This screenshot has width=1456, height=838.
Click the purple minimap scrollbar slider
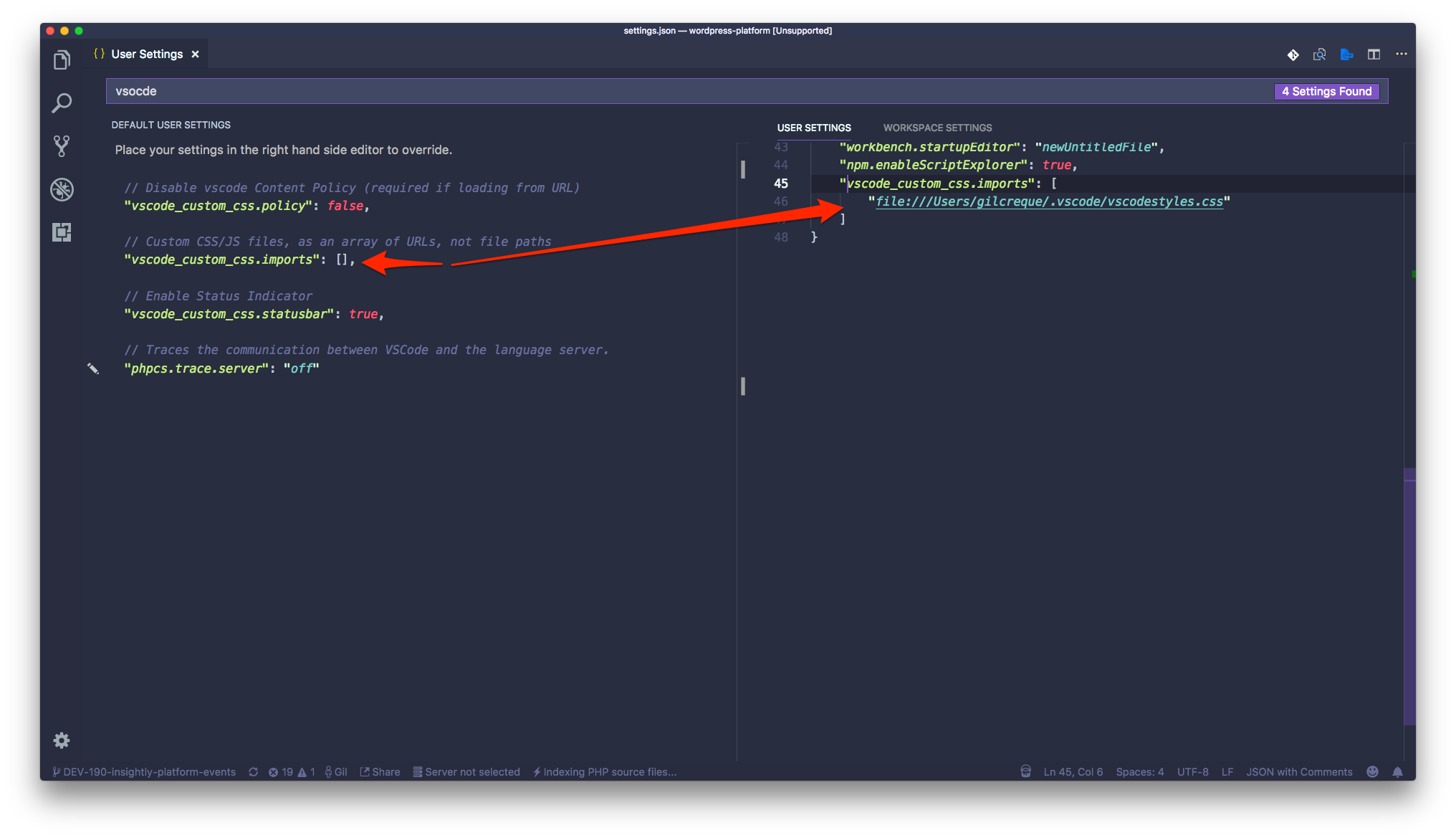tap(1409, 595)
